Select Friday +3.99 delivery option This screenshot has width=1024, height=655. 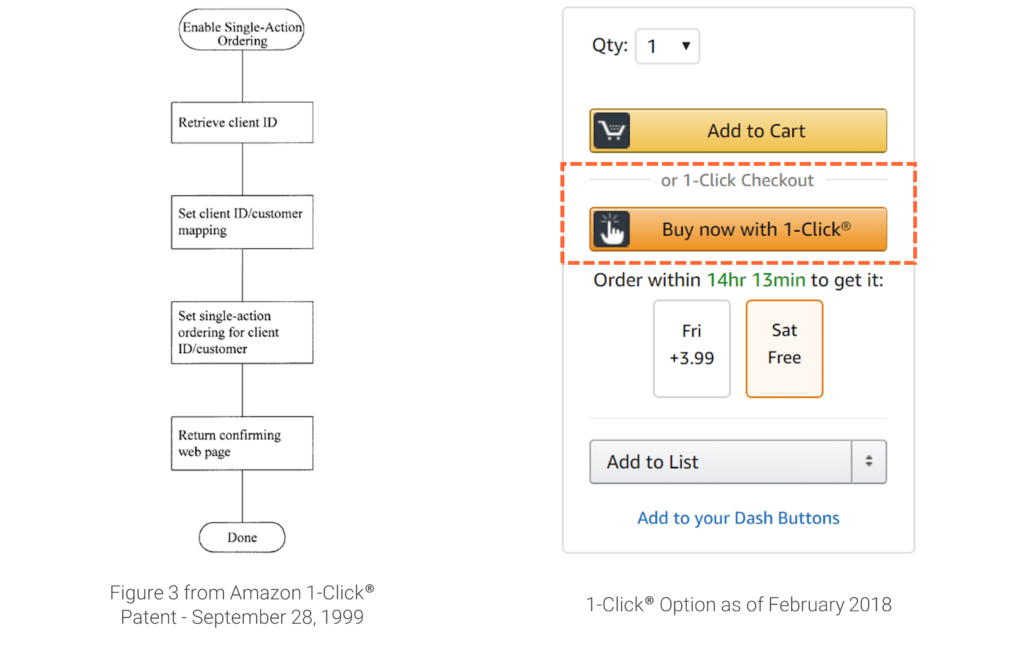click(692, 349)
